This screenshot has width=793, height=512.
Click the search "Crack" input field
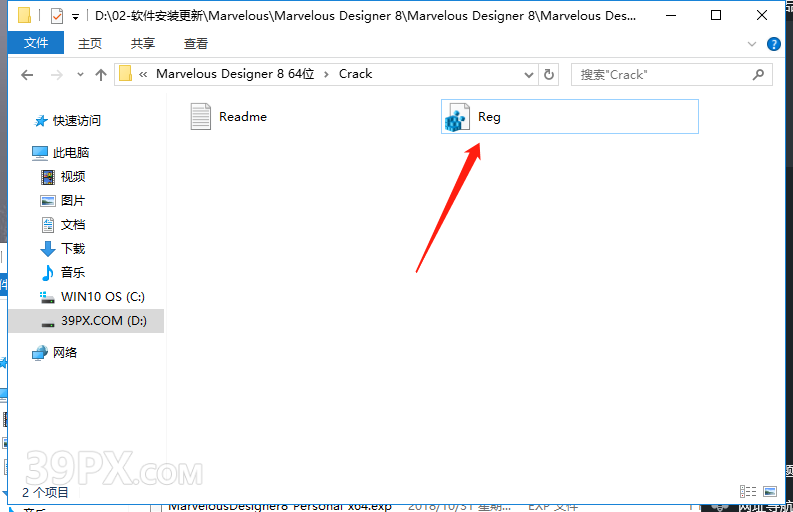coord(672,75)
